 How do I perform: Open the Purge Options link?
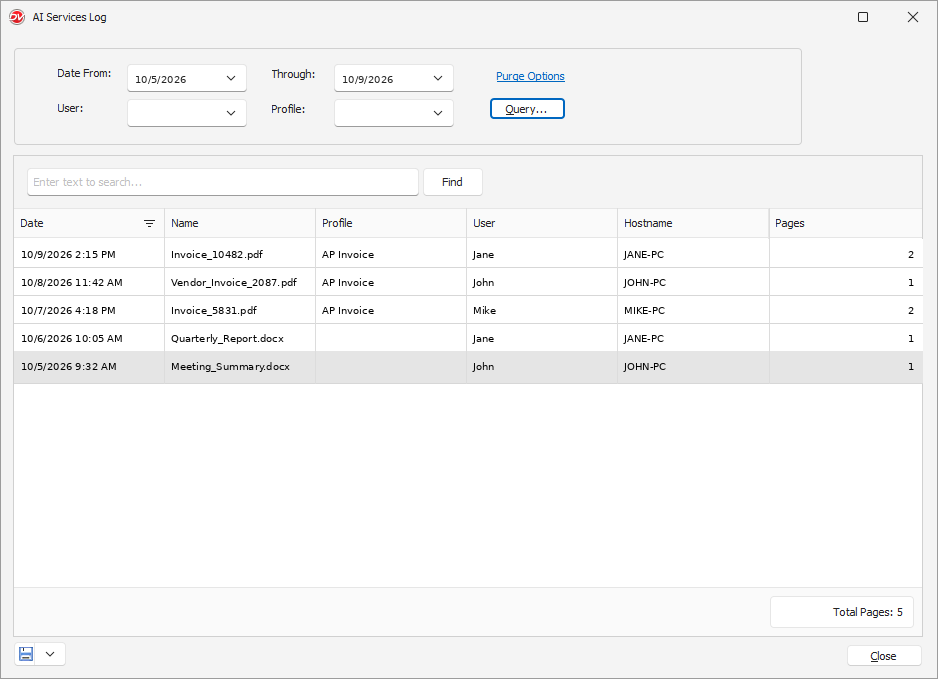point(530,76)
